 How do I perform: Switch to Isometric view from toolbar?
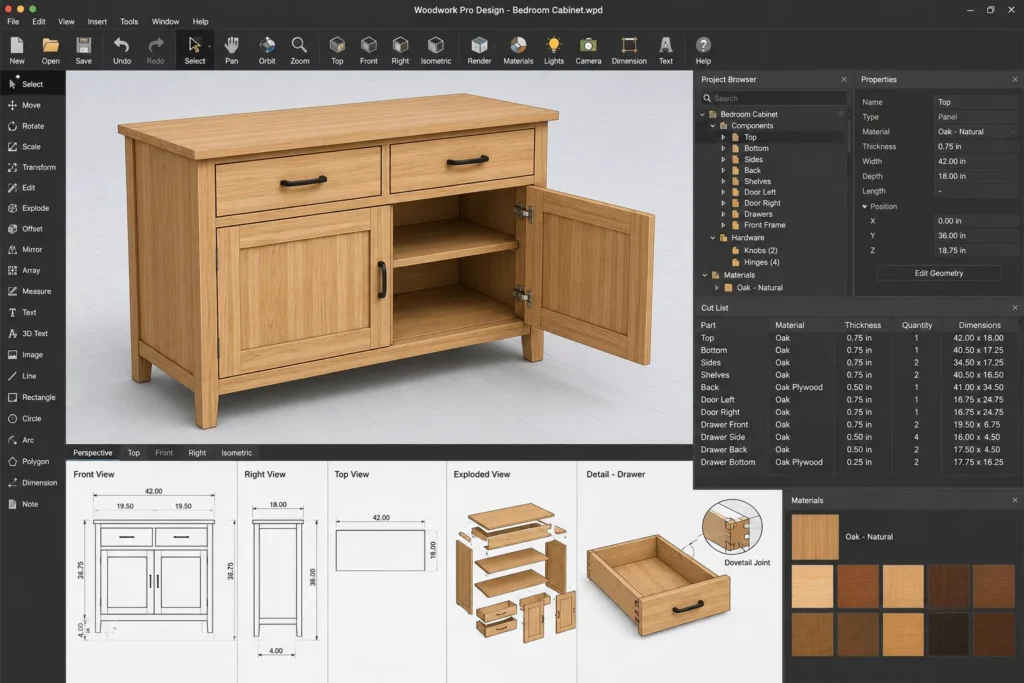pos(436,50)
